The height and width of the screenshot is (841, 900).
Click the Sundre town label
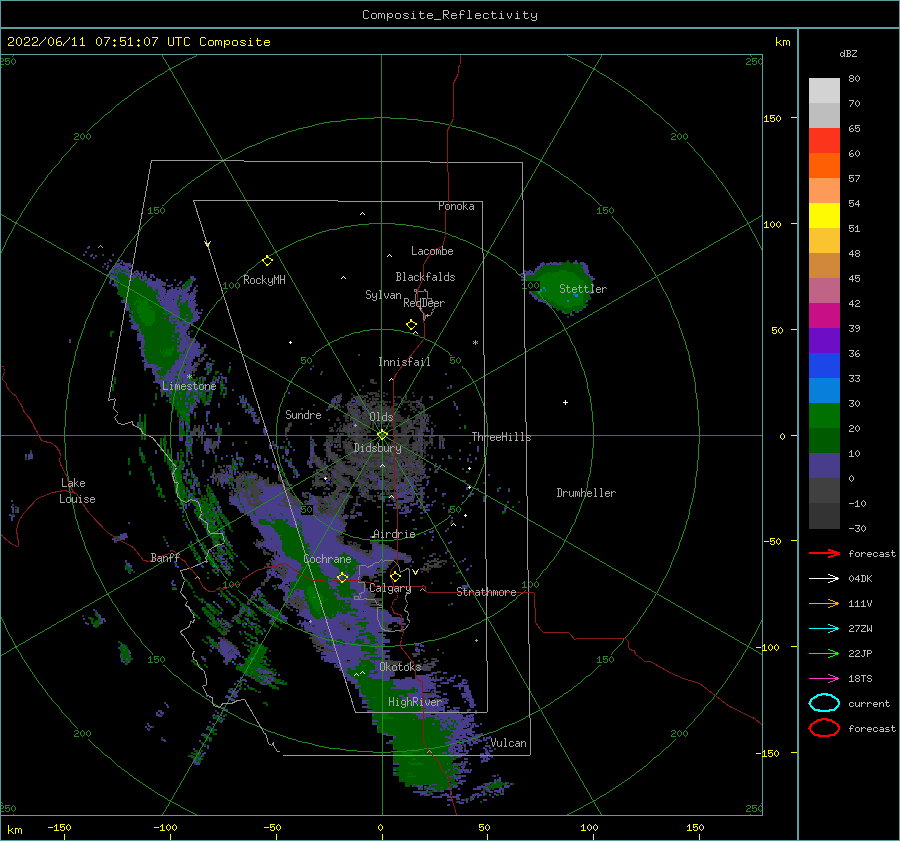coord(303,414)
